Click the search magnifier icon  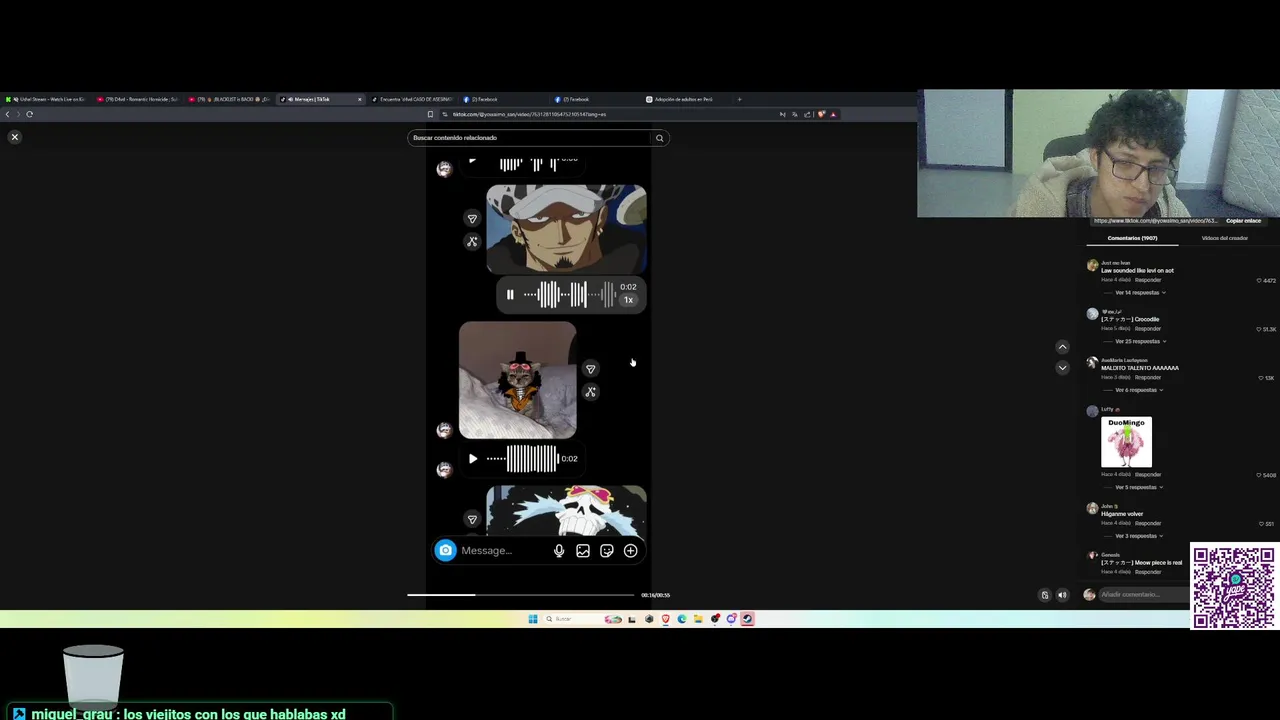[659, 138]
